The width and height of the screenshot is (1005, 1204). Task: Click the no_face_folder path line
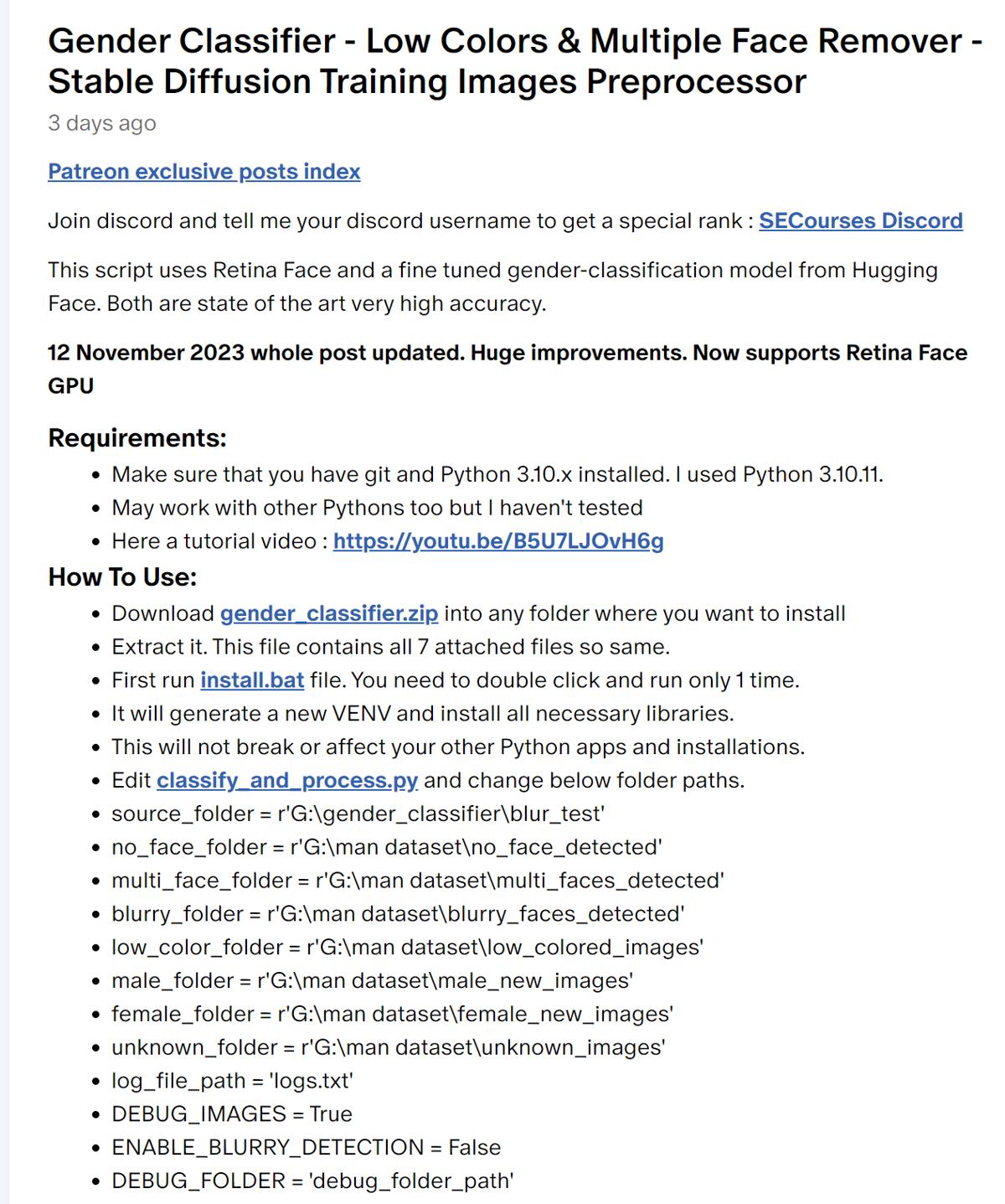[x=387, y=847]
